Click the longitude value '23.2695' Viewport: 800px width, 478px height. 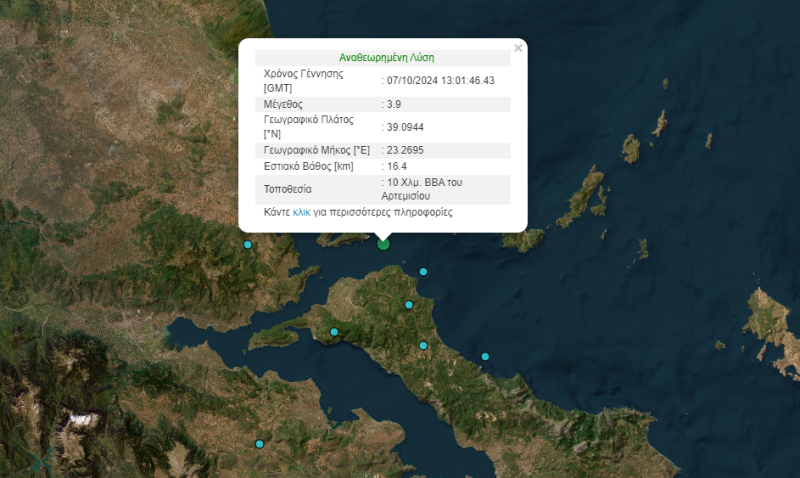tap(405, 150)
